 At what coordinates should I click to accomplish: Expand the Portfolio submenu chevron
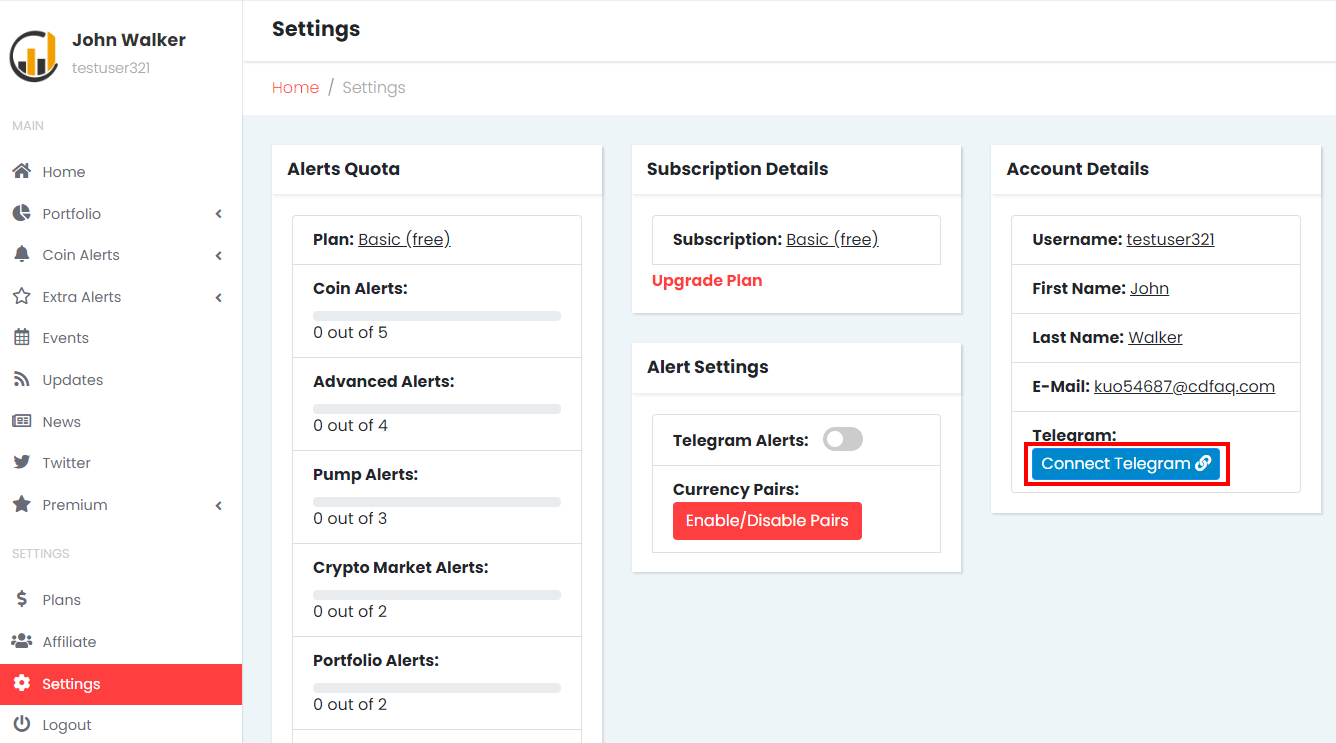tap(218, 213)
